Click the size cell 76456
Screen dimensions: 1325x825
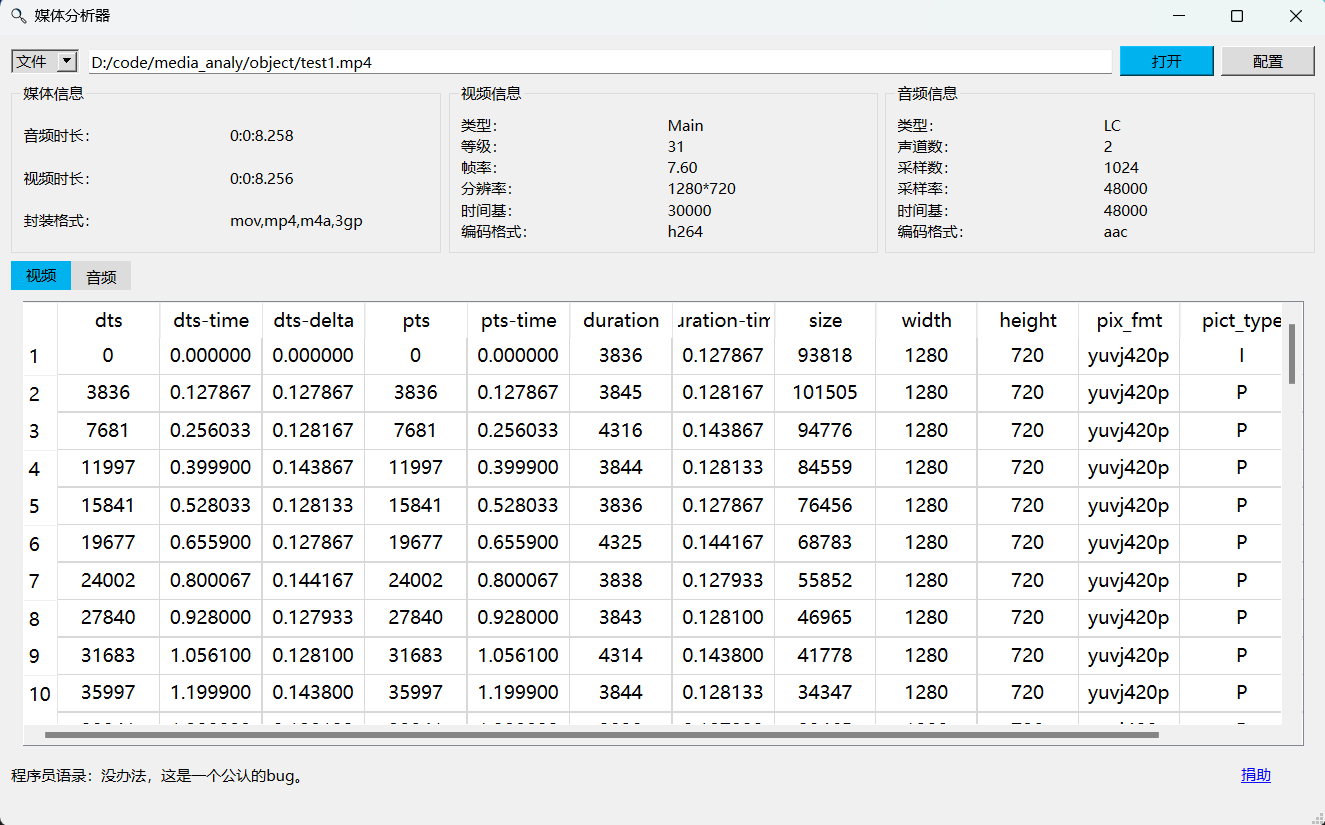(x=825, y=505)
